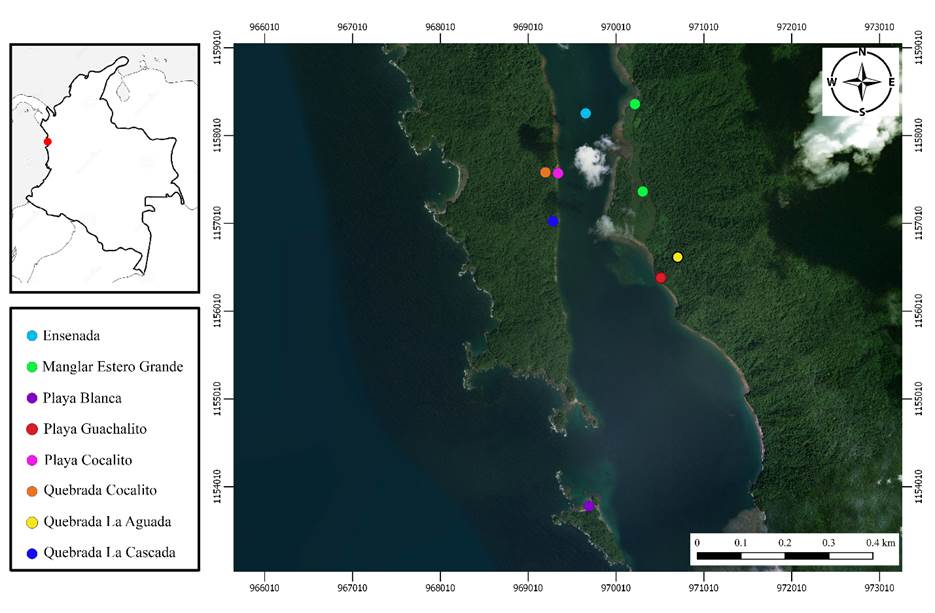Image resolution: width=935 pixels, height=613 pixels.
Task: Select the purple Playa Blanca map marker
Action: 589,506
